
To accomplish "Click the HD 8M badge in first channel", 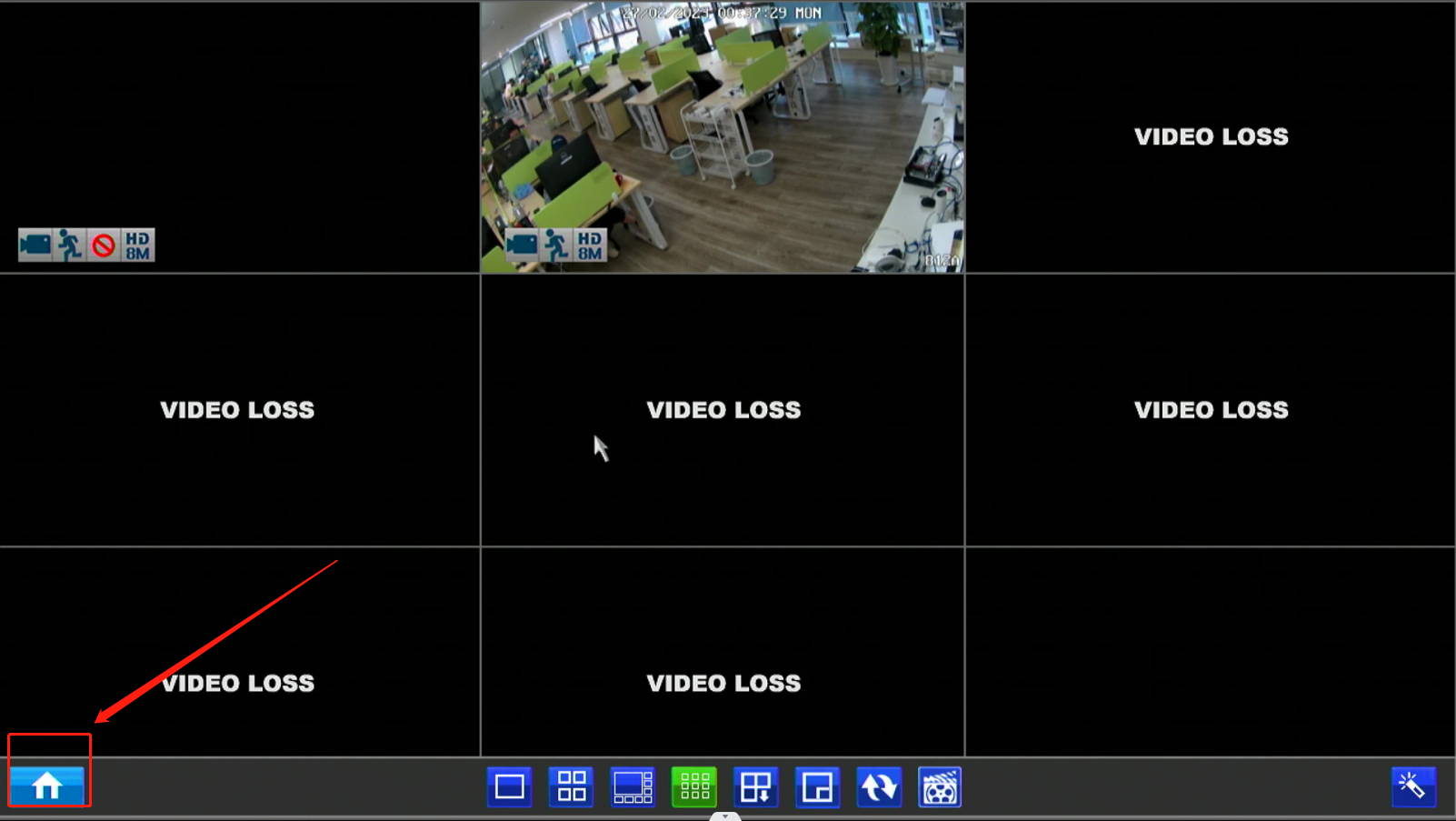I will pyautogui.click(x=138, y=245).
